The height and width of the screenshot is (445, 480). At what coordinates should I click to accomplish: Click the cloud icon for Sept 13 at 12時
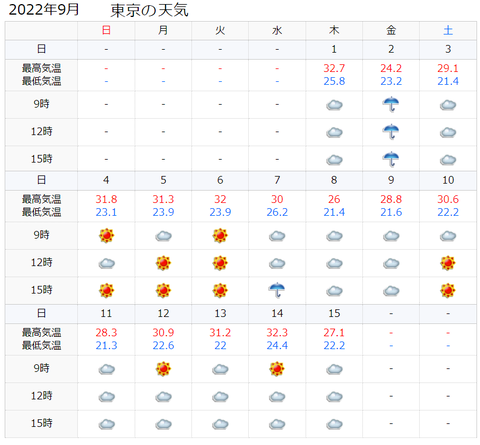point(220,397)
